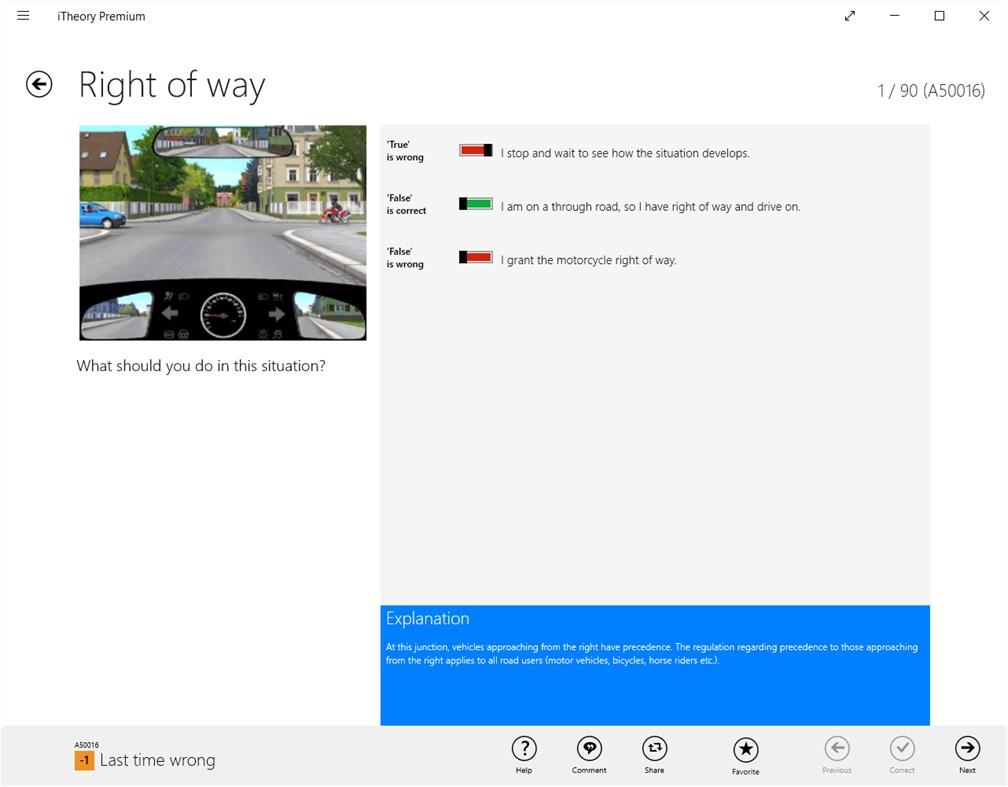Click the driving scenario image
Screen dimensions: 1008x787
[x=222, y=232]
